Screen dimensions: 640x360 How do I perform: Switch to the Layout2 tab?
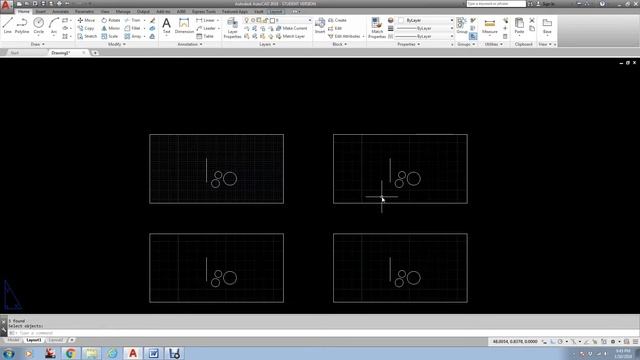pos(56,340)
